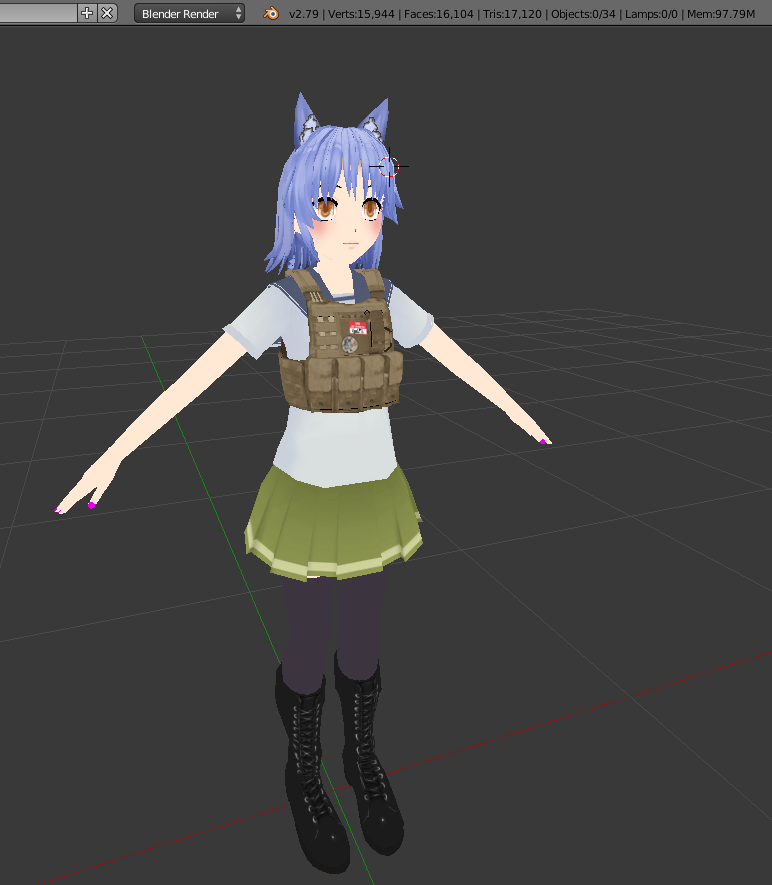Click the Verts:15,944 statistic
The height and width of the screenshot is (885, 772).
pyautogui.click(x=361, y=14)
